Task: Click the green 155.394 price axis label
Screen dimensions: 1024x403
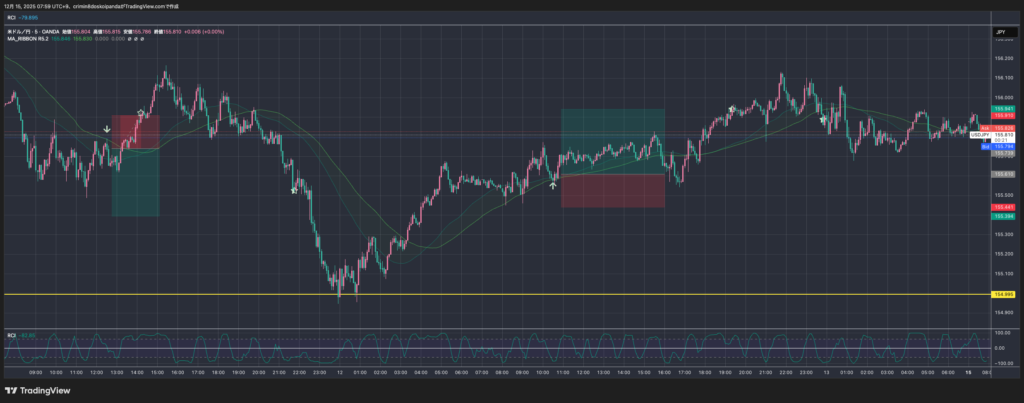Action: (1003, 215)
